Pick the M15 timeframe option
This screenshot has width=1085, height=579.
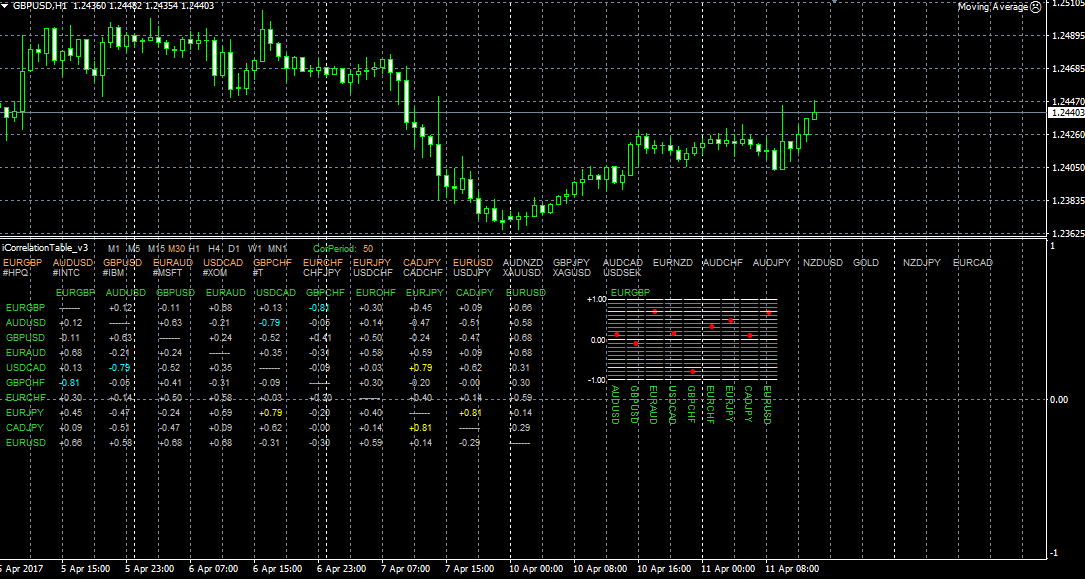click(x=156, y=248)
